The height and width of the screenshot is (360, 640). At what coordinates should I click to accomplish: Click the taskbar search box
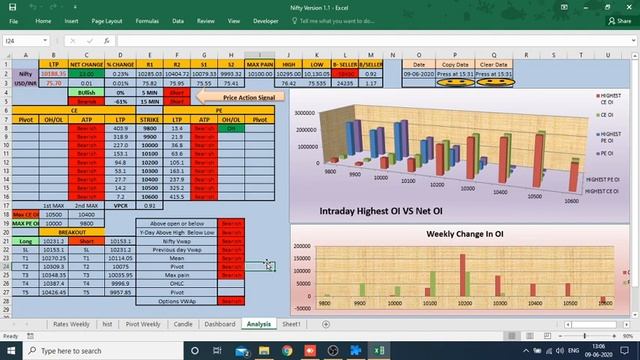point(103,351)
